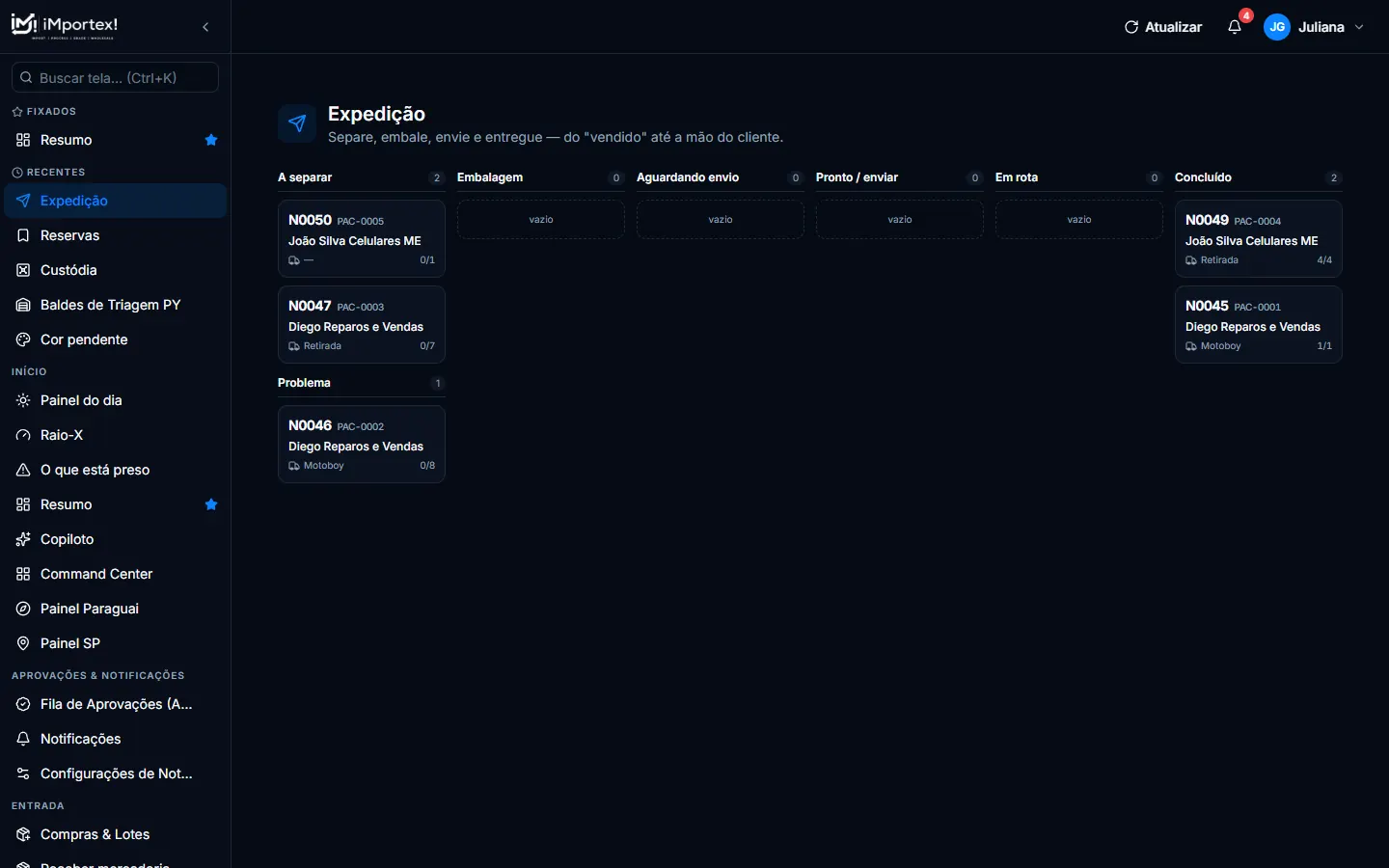The width and height of the screenshot is (1389, 868).
Task: Click the warning icon for O que está preso
Action: 23,470
